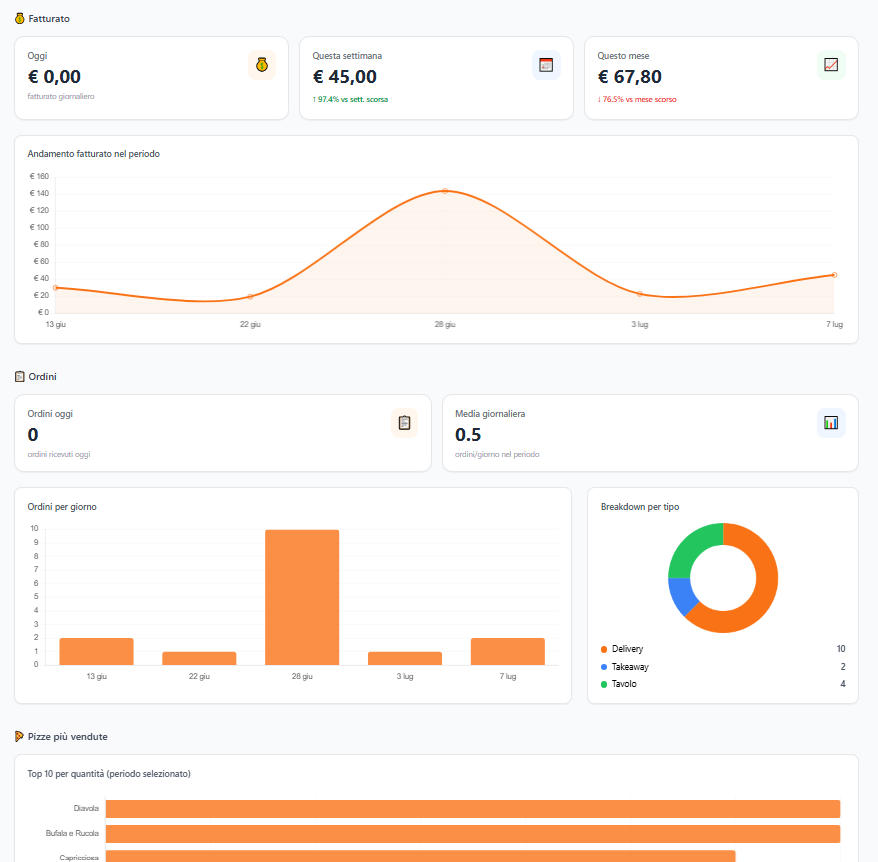878x862 pixels.
Task: Click the trend chart icon in Questo mese card
Action: point(831,65)
